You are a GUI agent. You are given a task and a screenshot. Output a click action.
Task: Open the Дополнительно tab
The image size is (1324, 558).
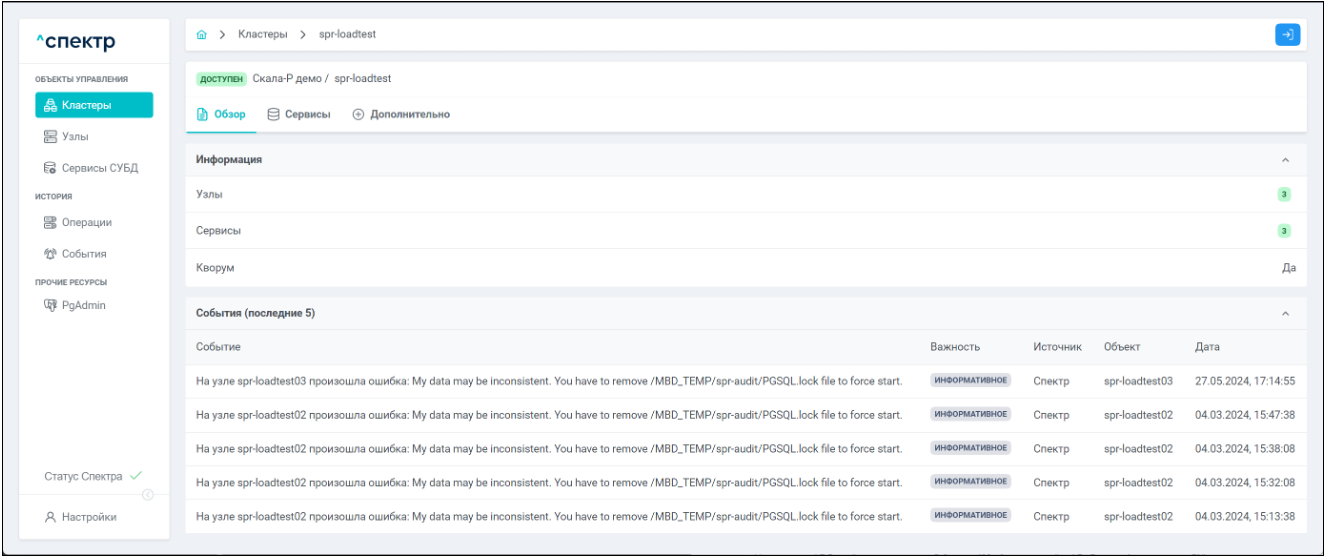coord(401,114)
